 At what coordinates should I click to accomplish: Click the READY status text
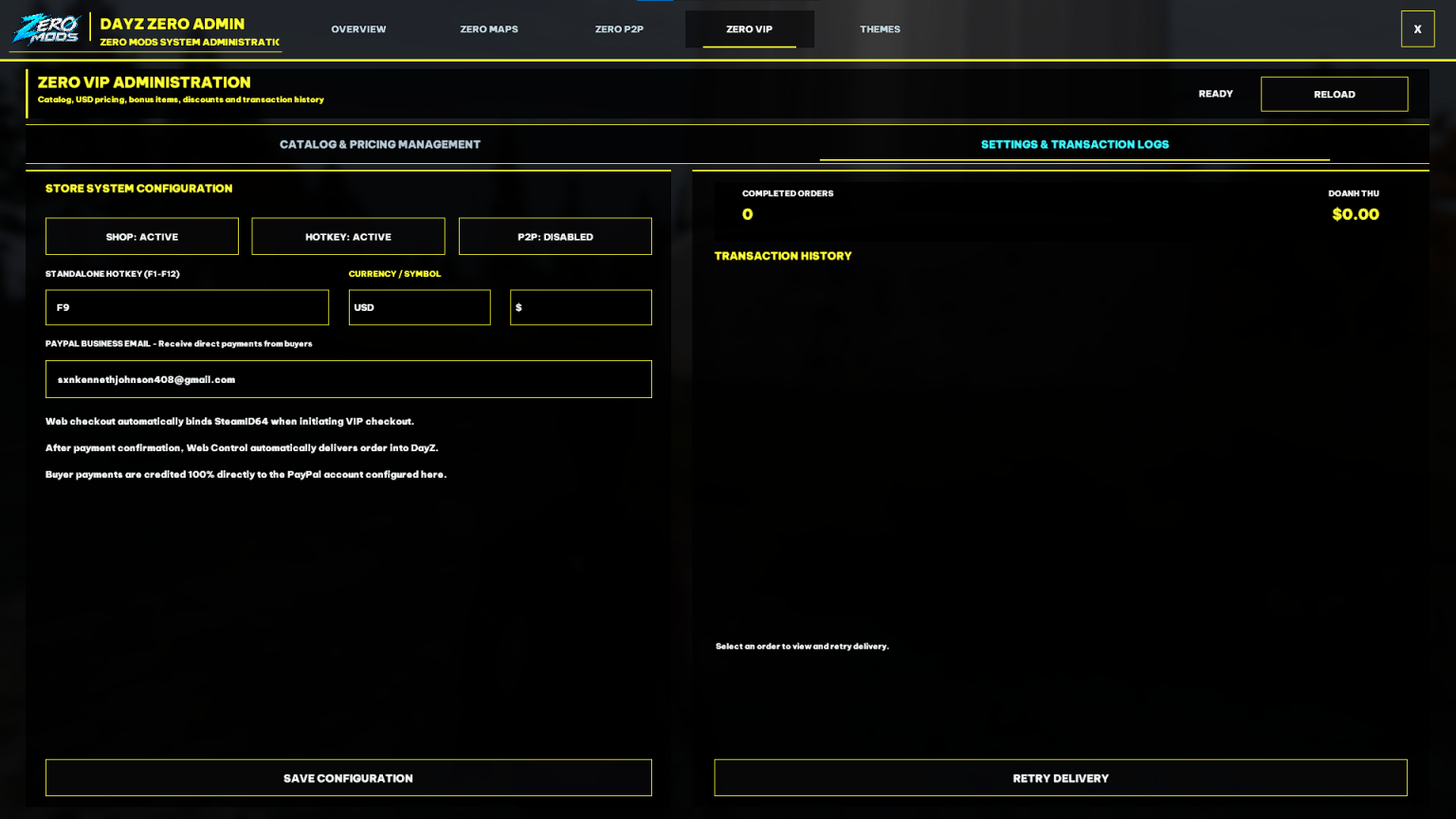(1215, 94)
